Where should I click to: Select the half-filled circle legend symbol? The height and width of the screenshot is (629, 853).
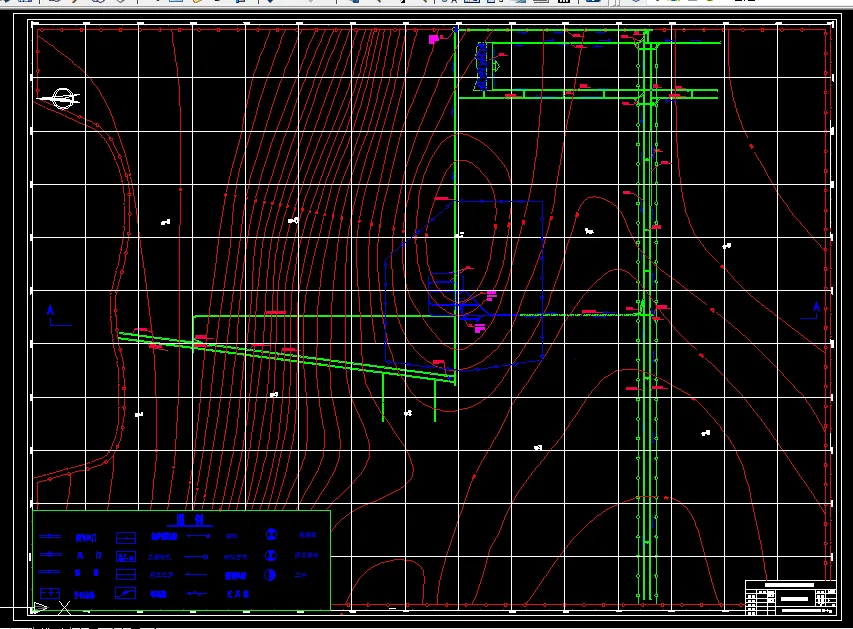(270, 575)
